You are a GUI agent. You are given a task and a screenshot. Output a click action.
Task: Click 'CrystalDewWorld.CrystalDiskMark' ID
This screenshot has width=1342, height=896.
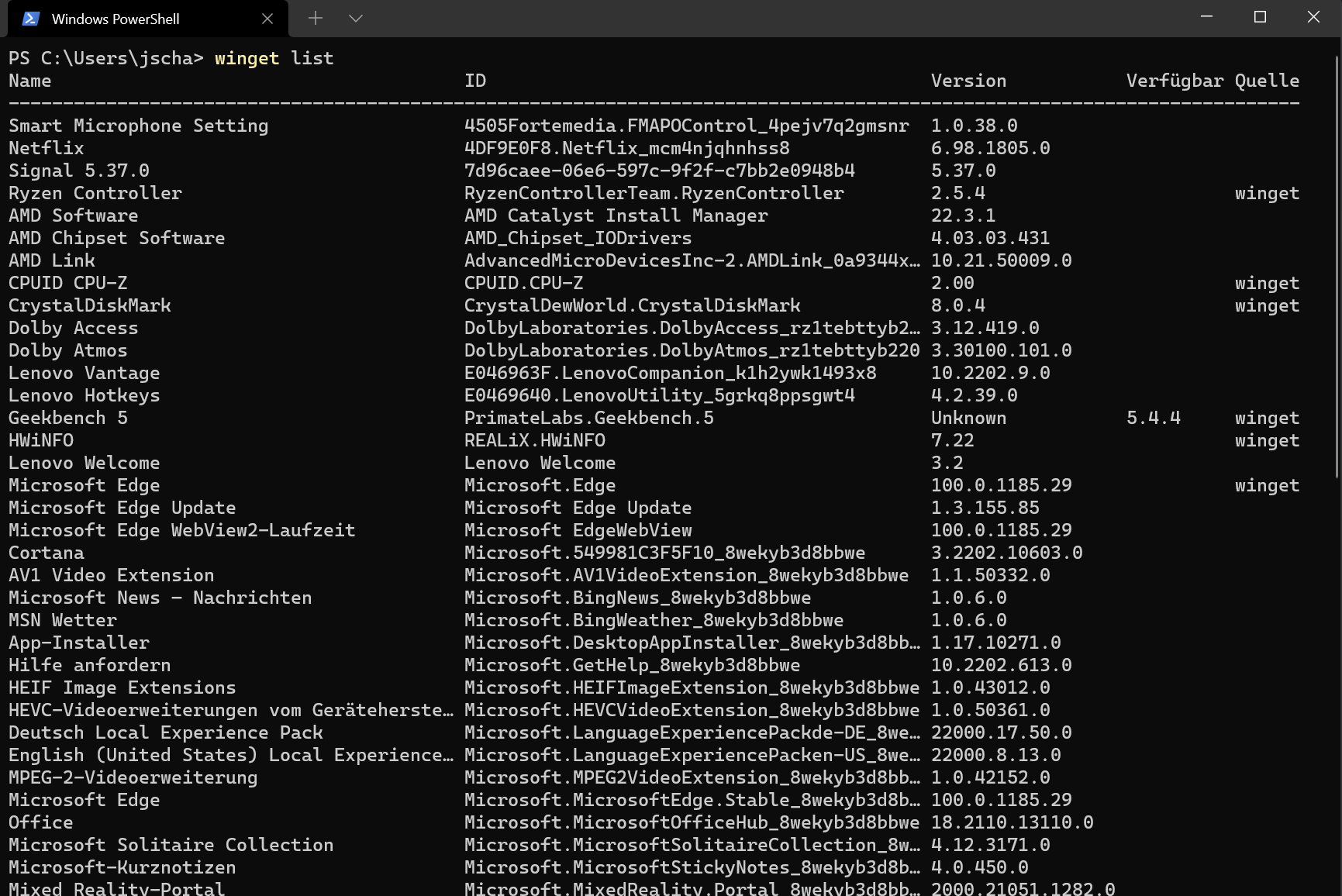click(x=633, y=305)
